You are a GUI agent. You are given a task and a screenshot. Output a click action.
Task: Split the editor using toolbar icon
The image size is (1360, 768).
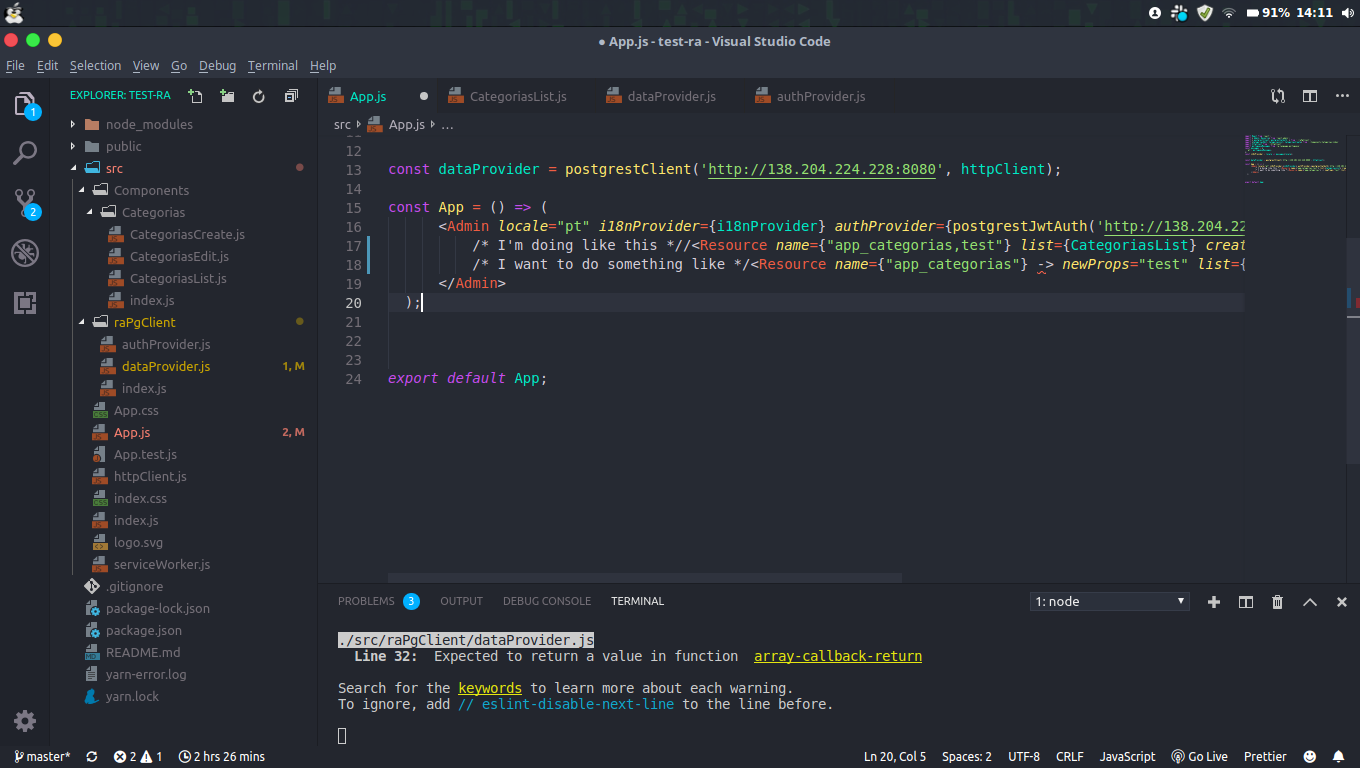[1310, 96]
